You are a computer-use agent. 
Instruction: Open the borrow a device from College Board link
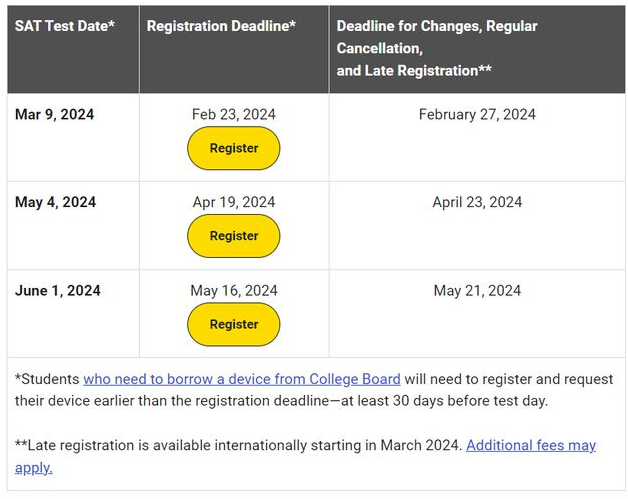[242, 379]
